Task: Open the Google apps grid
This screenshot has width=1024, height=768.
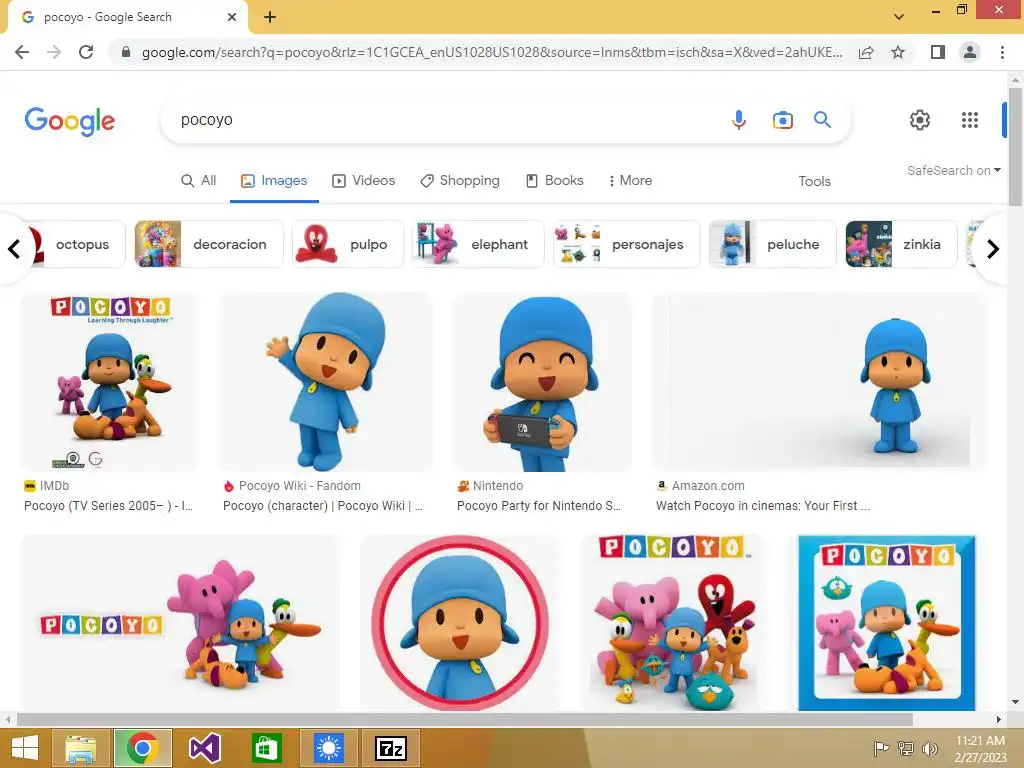Action: pyautogui.click(x=970, y=120)
